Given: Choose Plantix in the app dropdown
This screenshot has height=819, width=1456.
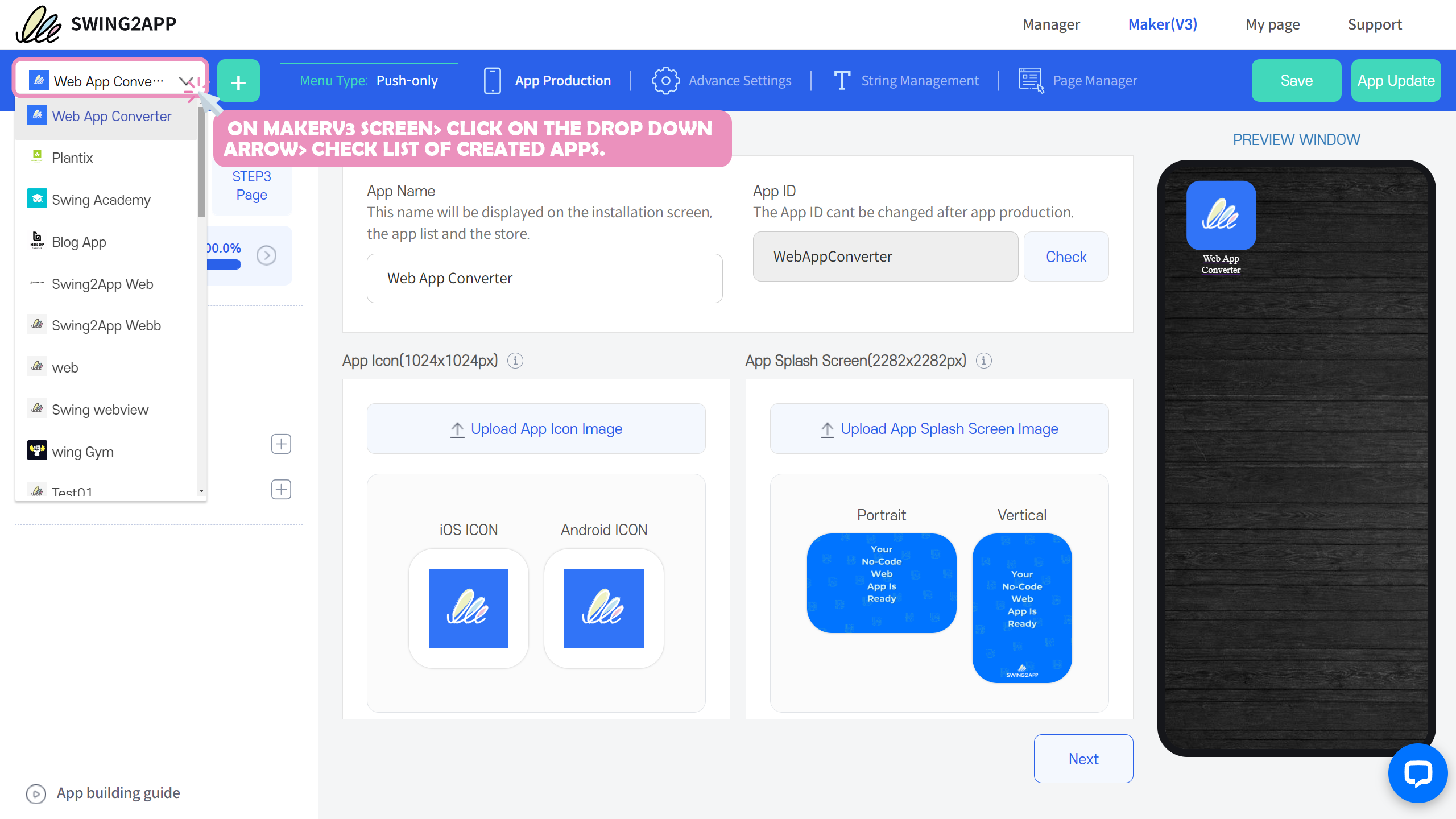Looking at the screenshot, I should click(72, 158).
